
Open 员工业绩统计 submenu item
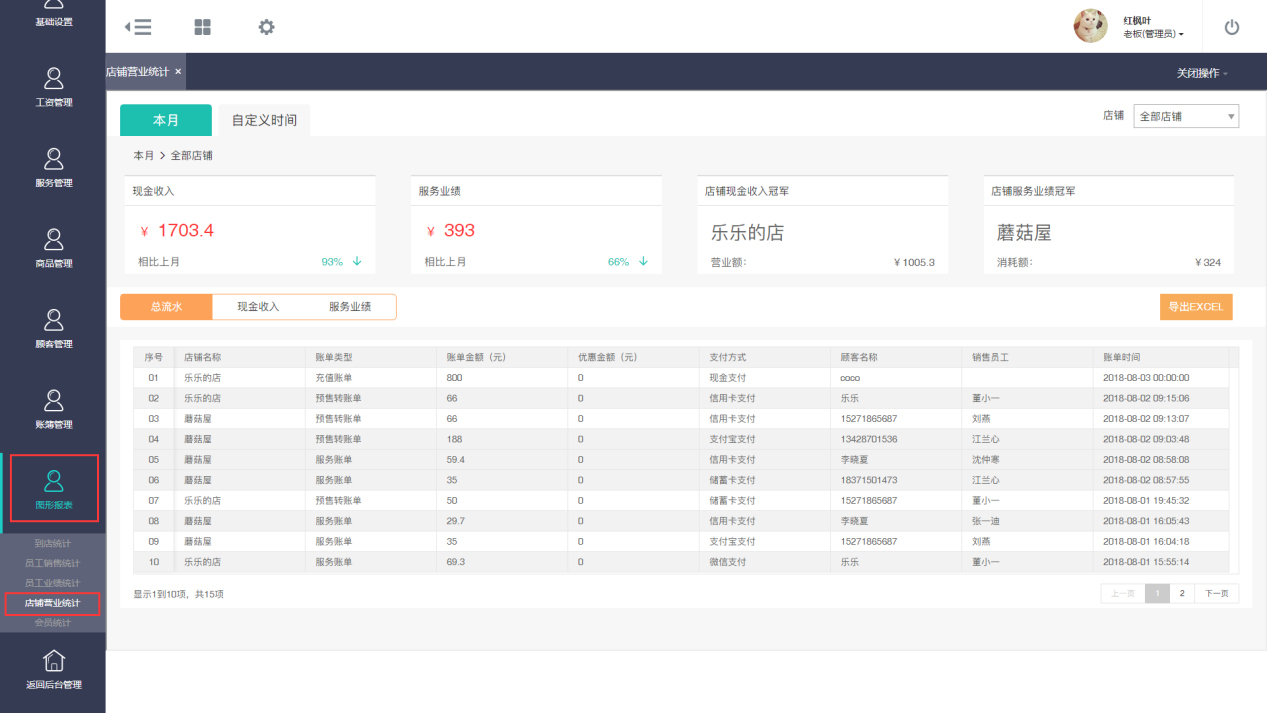tap(52, 583)
